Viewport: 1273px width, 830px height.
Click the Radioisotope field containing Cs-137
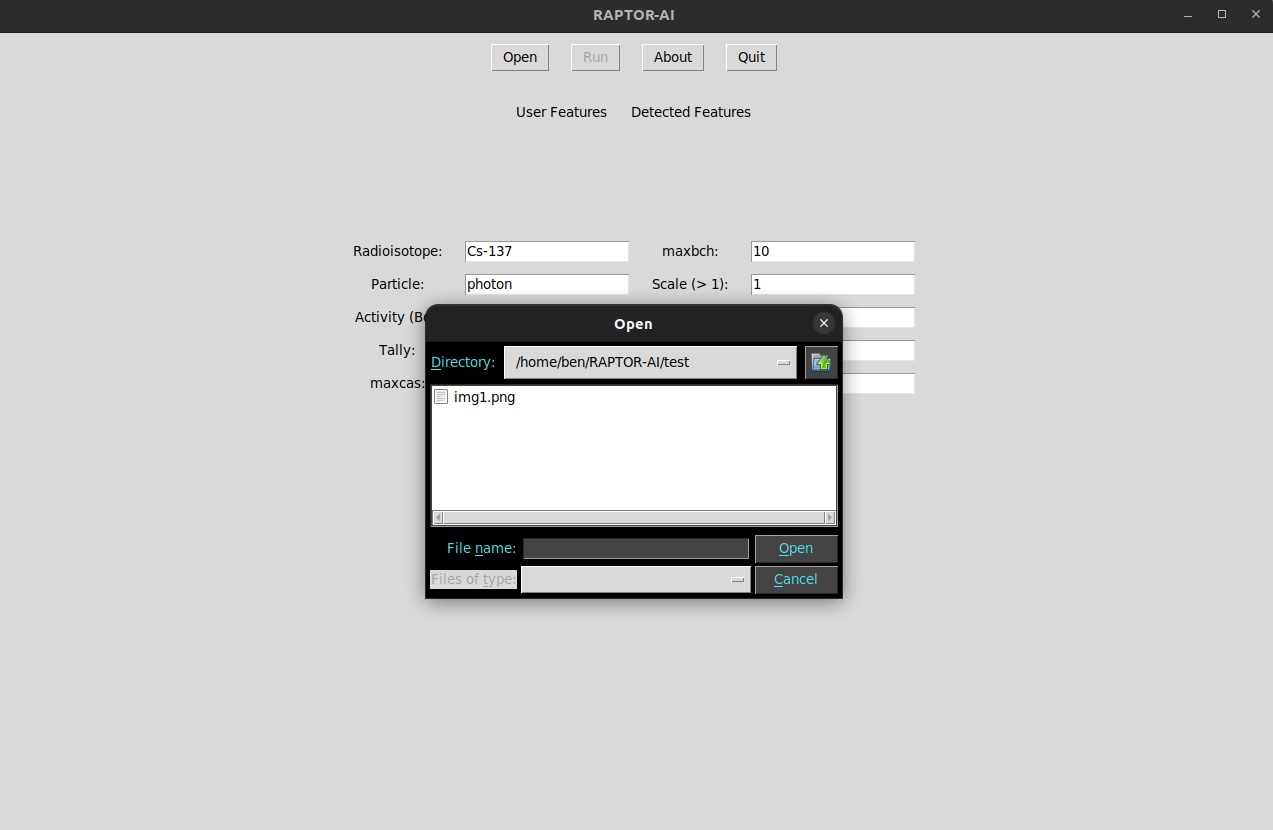click(x=546, y=251)
